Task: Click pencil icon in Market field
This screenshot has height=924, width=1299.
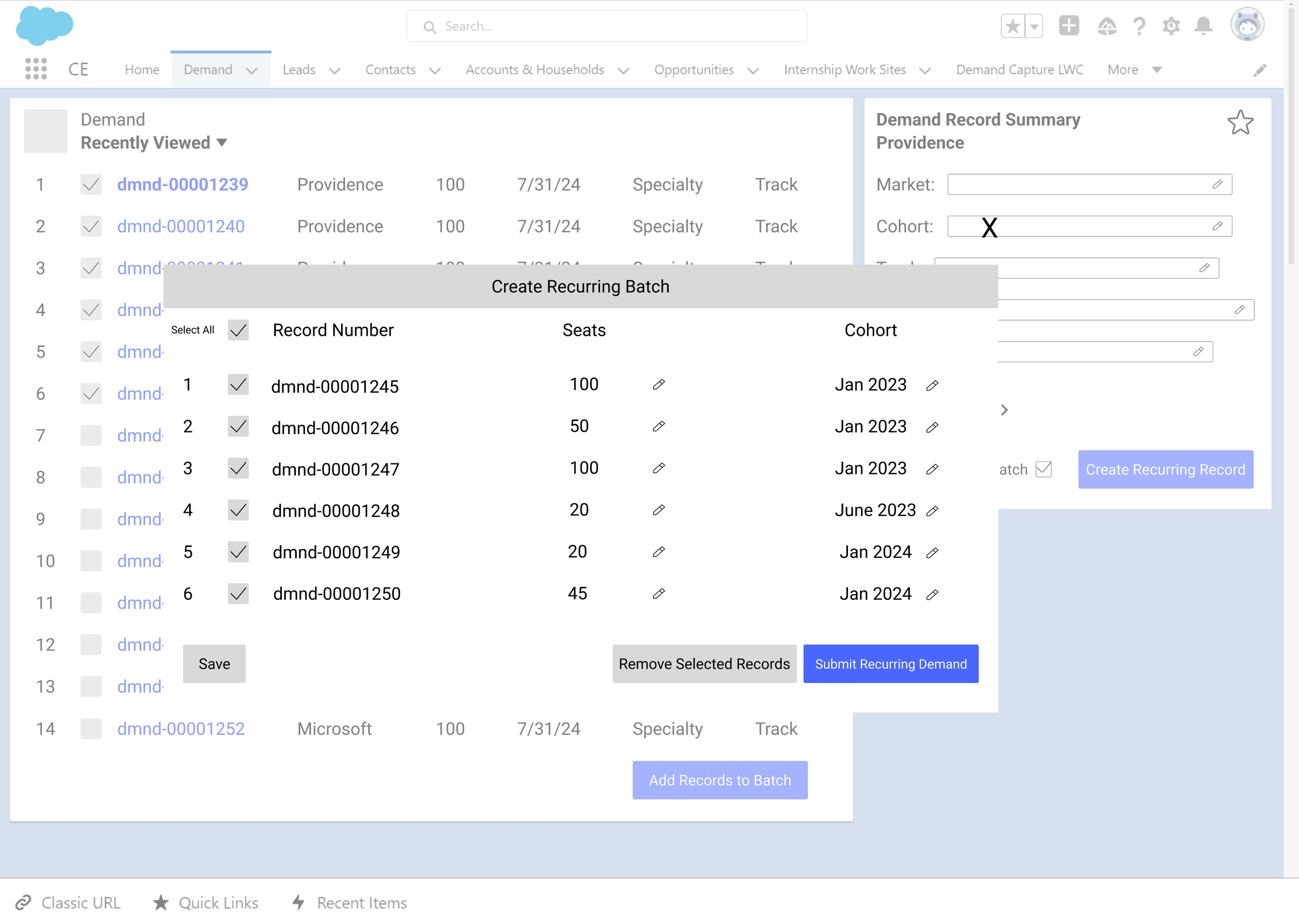Action: coord(1217,184)
